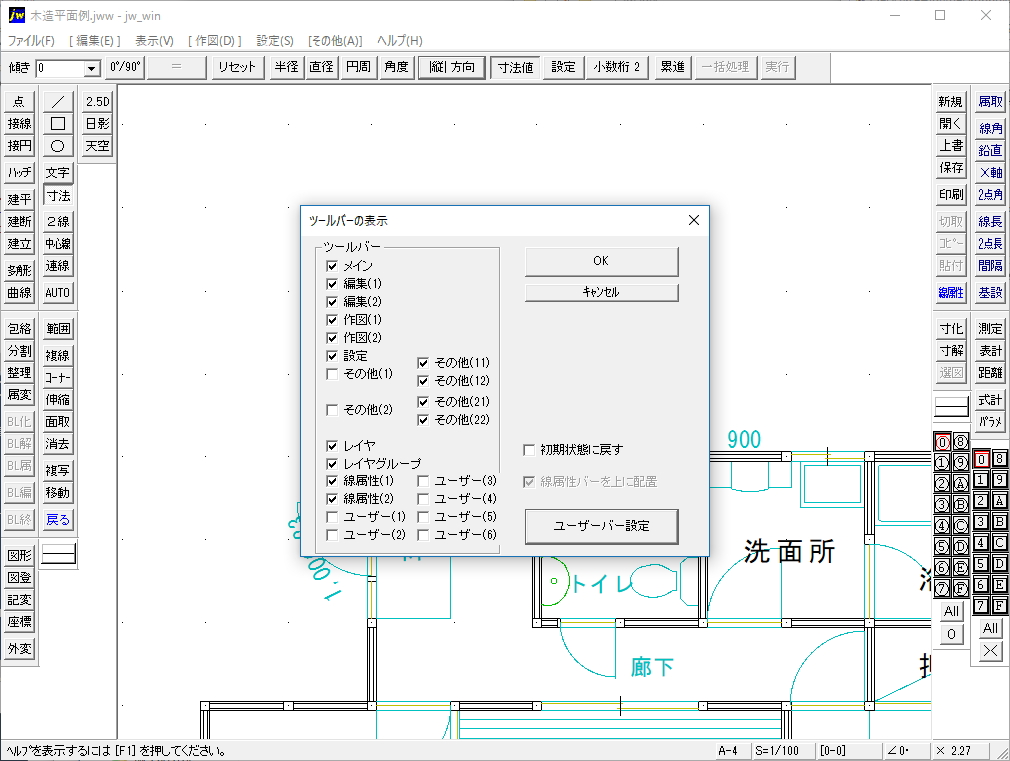Image resolution: width=1010 pixels, height=761 pixels.
Task: Select the 中心線 centerline tool
Action: point(57,244)
